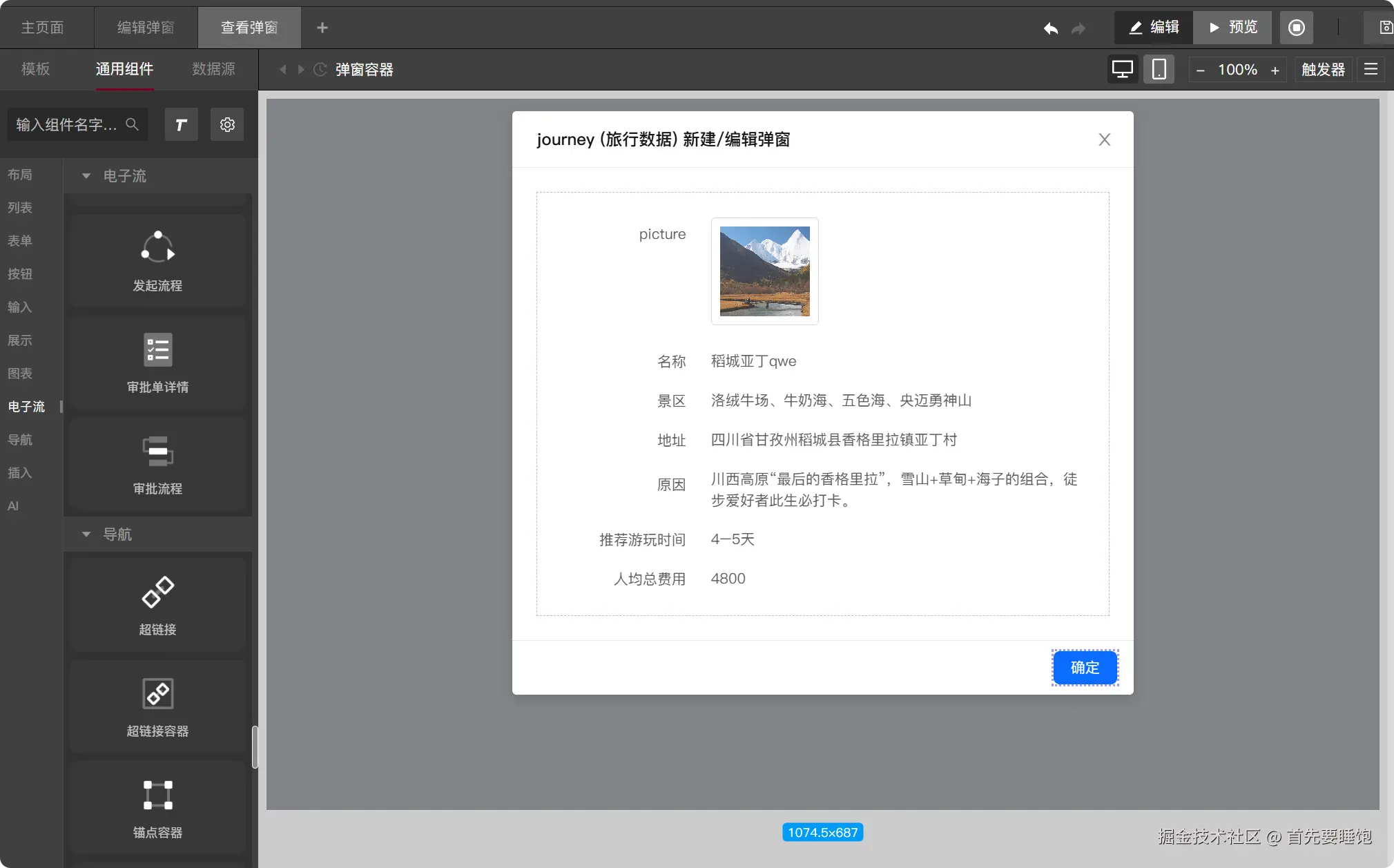Open the hamburger menu at top right
1394x868 pixels.
(1371, 70)
